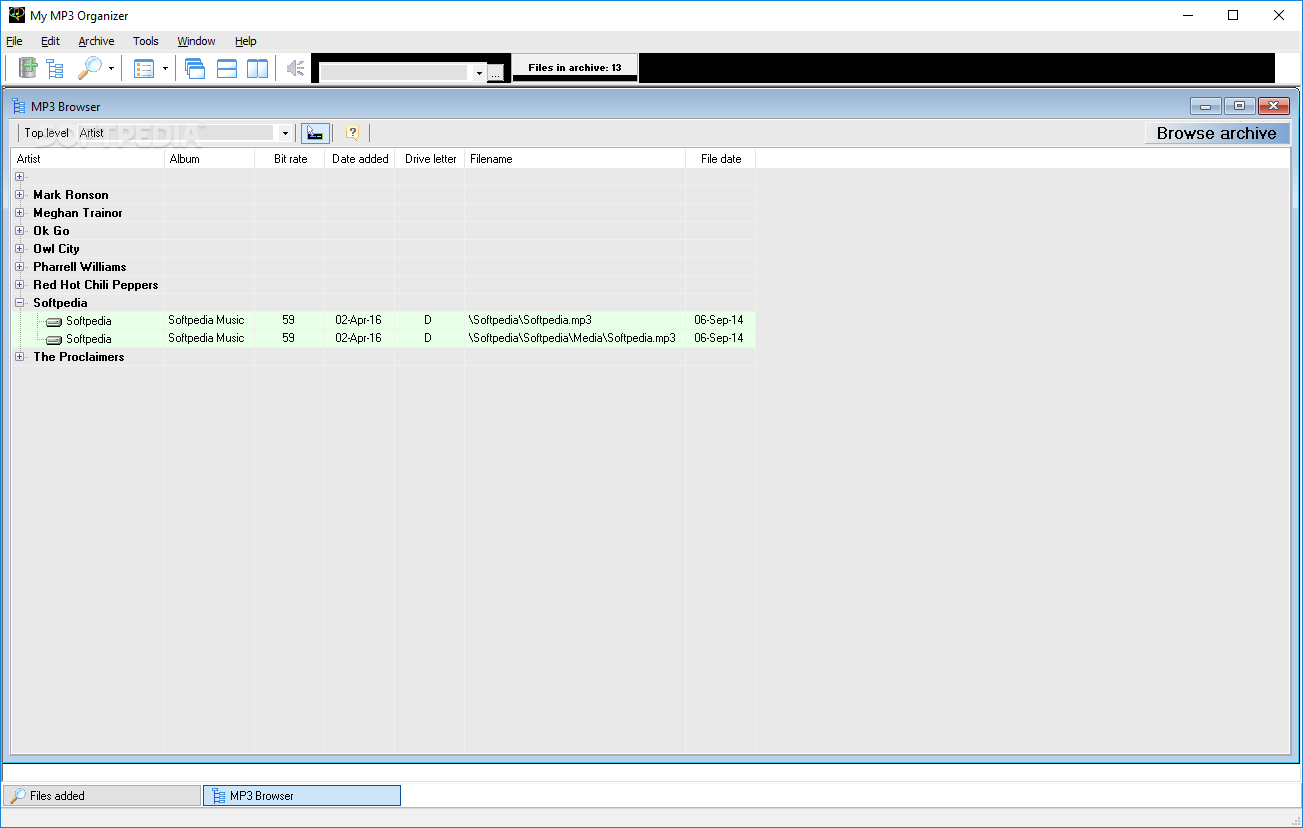Sort by the Bit rate column header
Image resolution: width=1303 pixels, height=828 pixels.
click(x=290, y=159)
